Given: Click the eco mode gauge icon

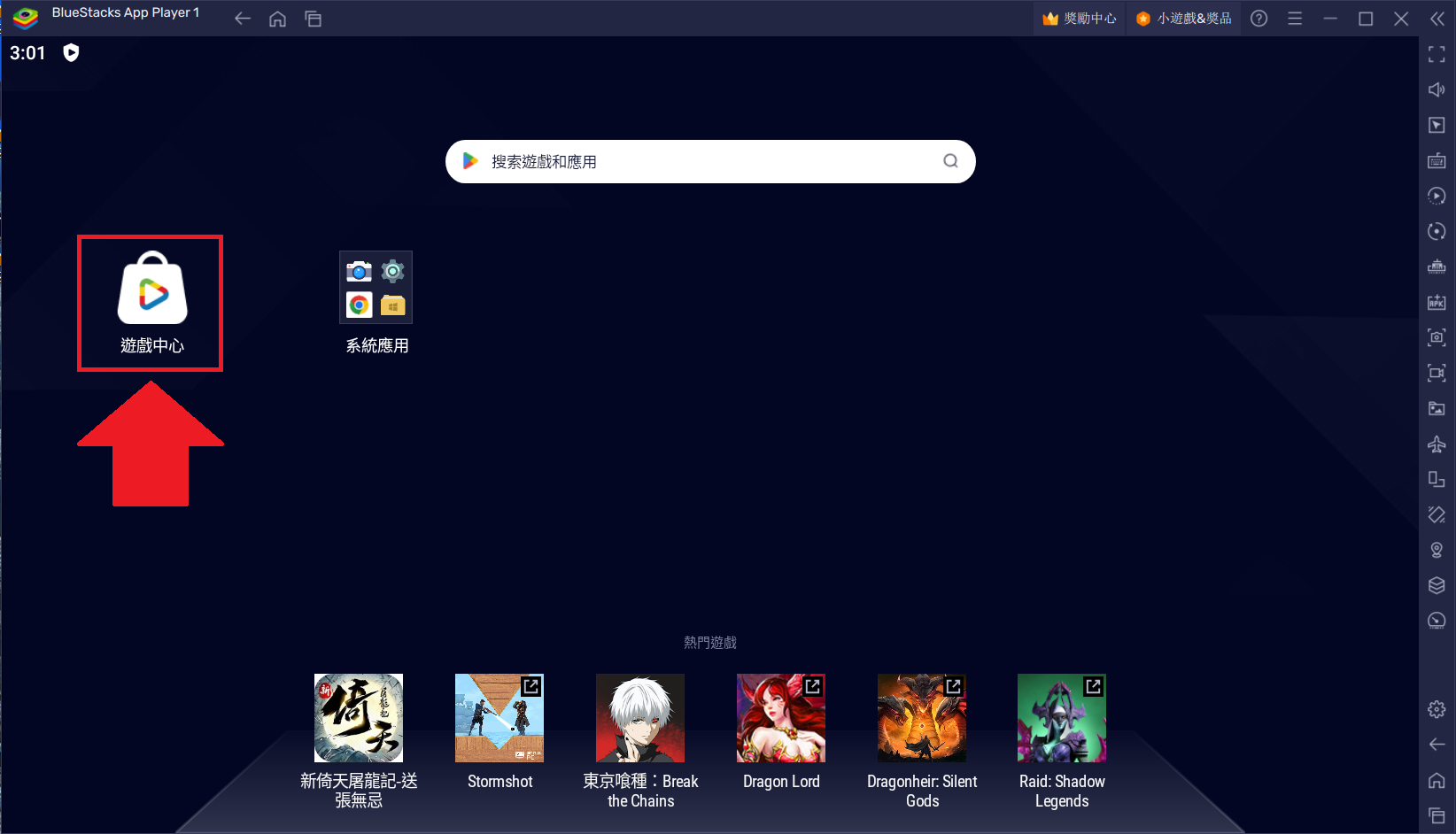Looking at the screenshot, I should pos(1437,621).
